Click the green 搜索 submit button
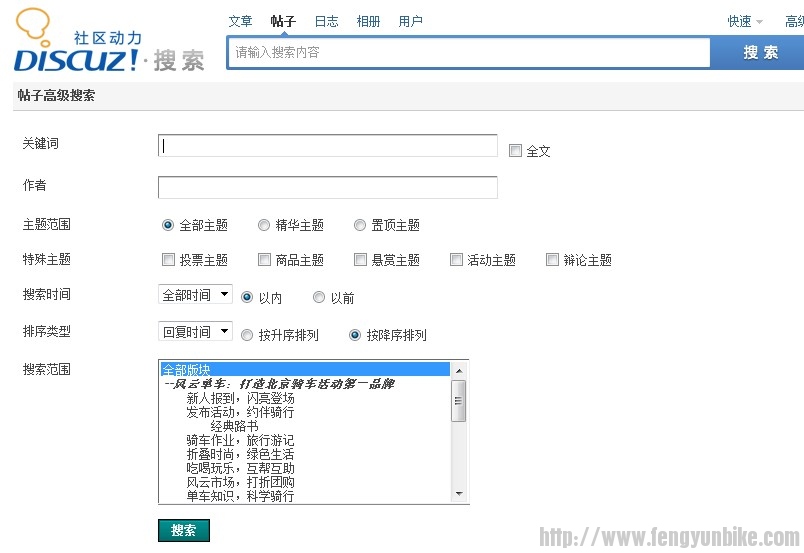This screenshot has width=804, height=553. (184, 530)
